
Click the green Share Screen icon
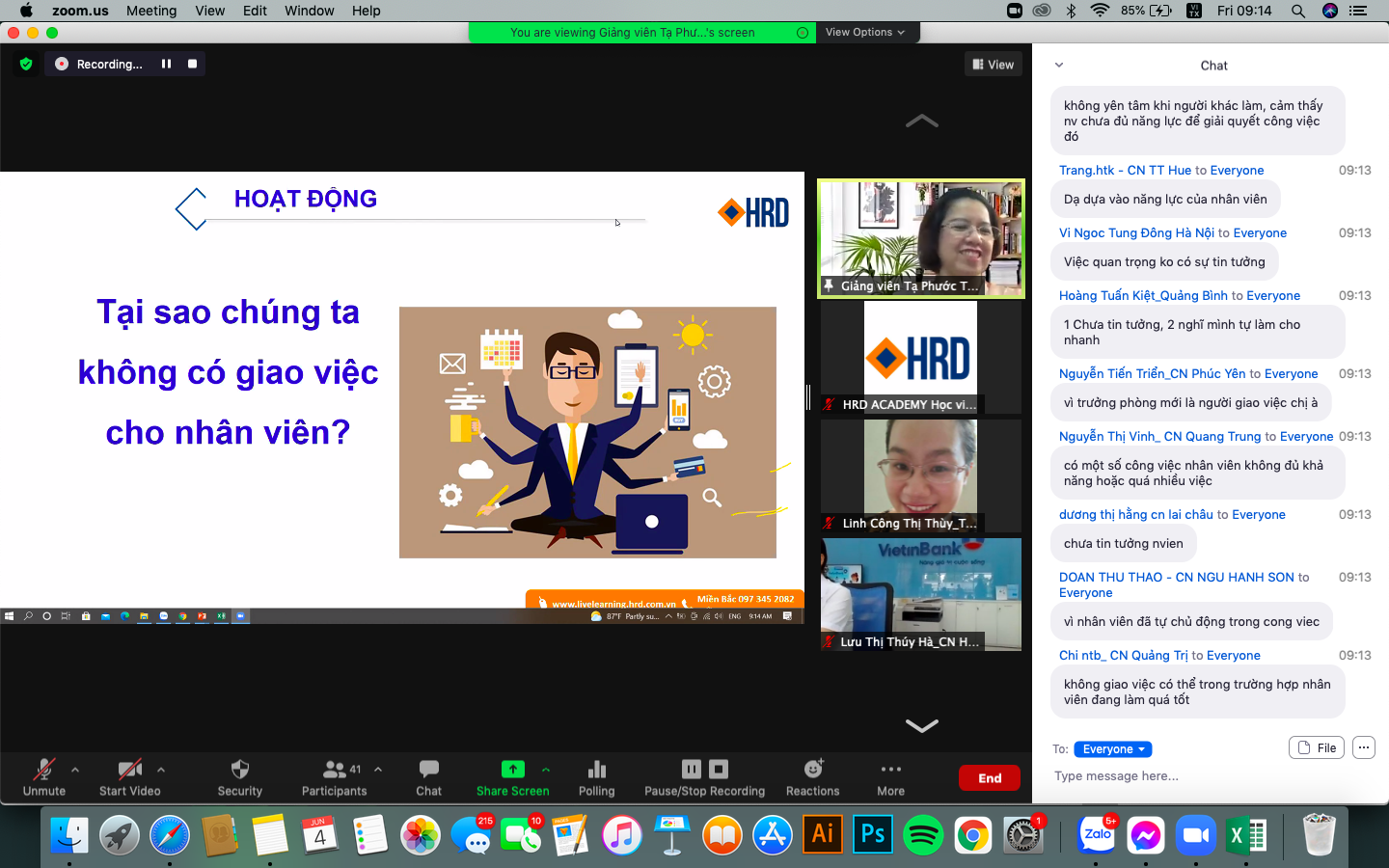pyautogui.click(x=512, y=769)
